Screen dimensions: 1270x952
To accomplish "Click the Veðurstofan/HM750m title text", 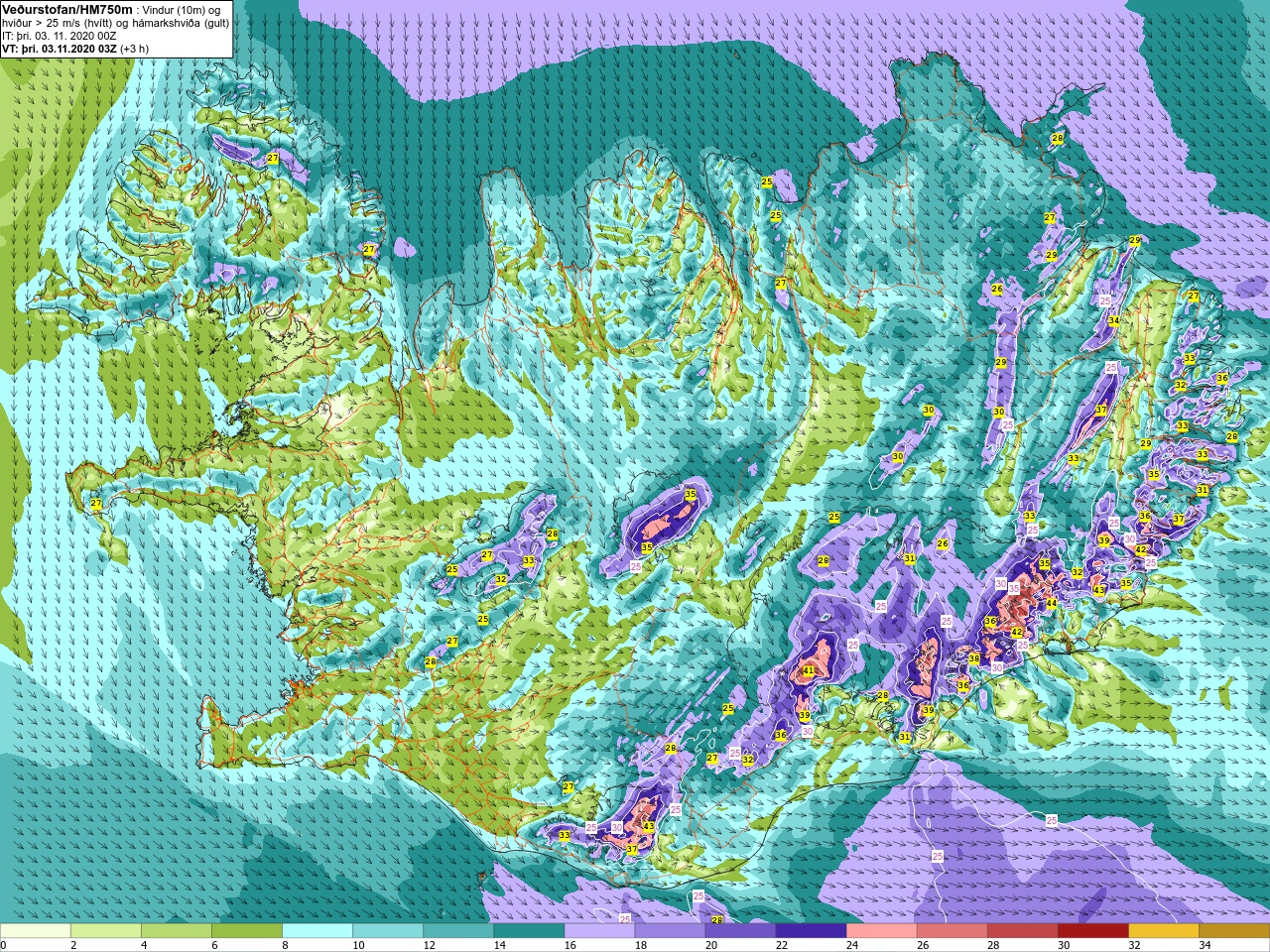I will 67,9.
